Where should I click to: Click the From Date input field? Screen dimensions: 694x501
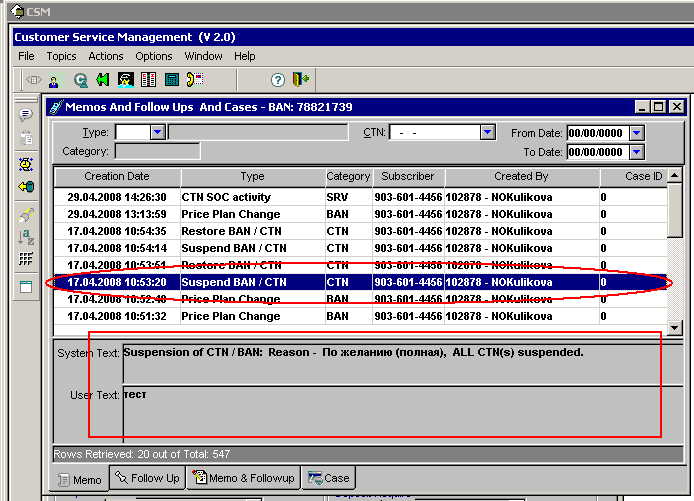pos(598,133)
